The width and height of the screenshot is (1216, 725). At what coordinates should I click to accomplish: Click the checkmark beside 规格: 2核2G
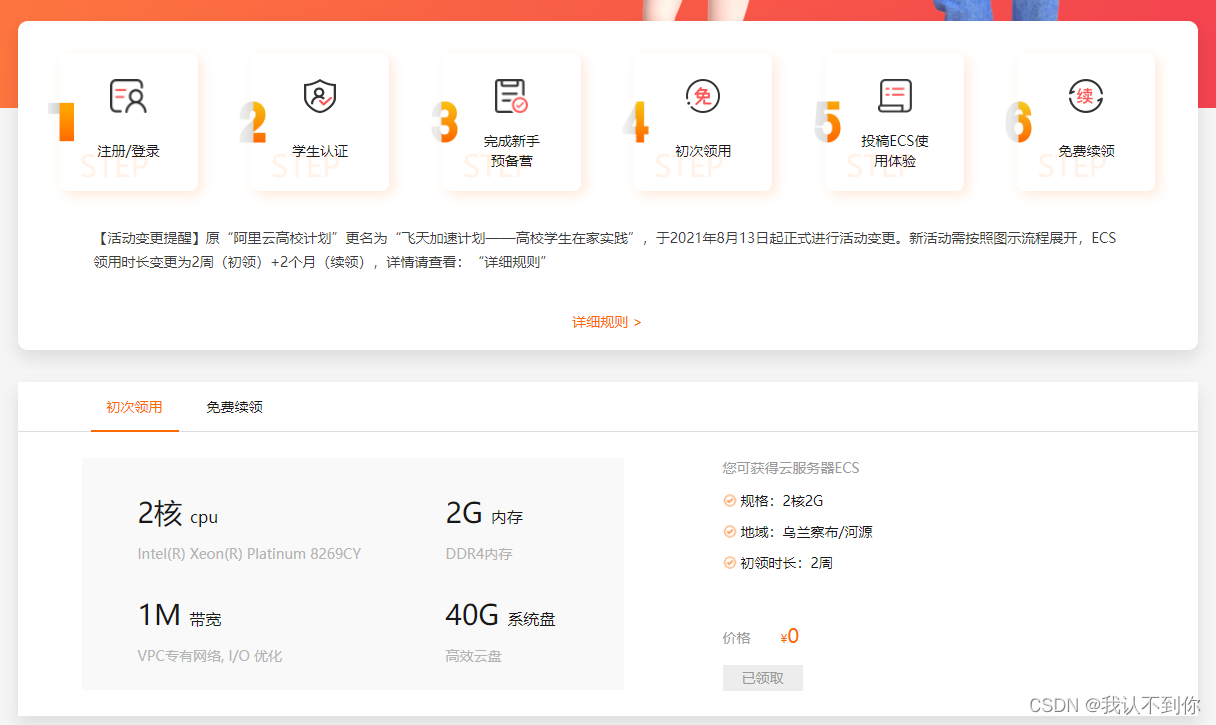coord(729,500)
